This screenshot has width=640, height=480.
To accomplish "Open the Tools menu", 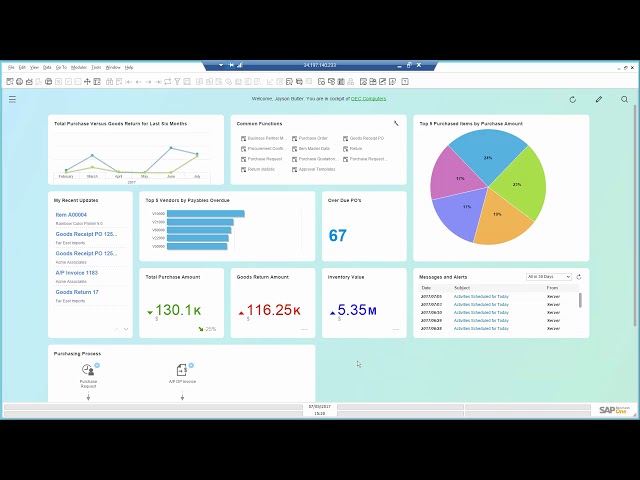I will point(96,67).
